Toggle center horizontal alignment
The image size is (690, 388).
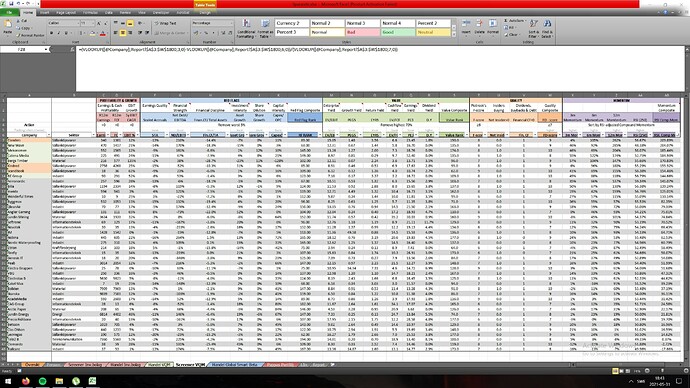(x=123, y=33)
